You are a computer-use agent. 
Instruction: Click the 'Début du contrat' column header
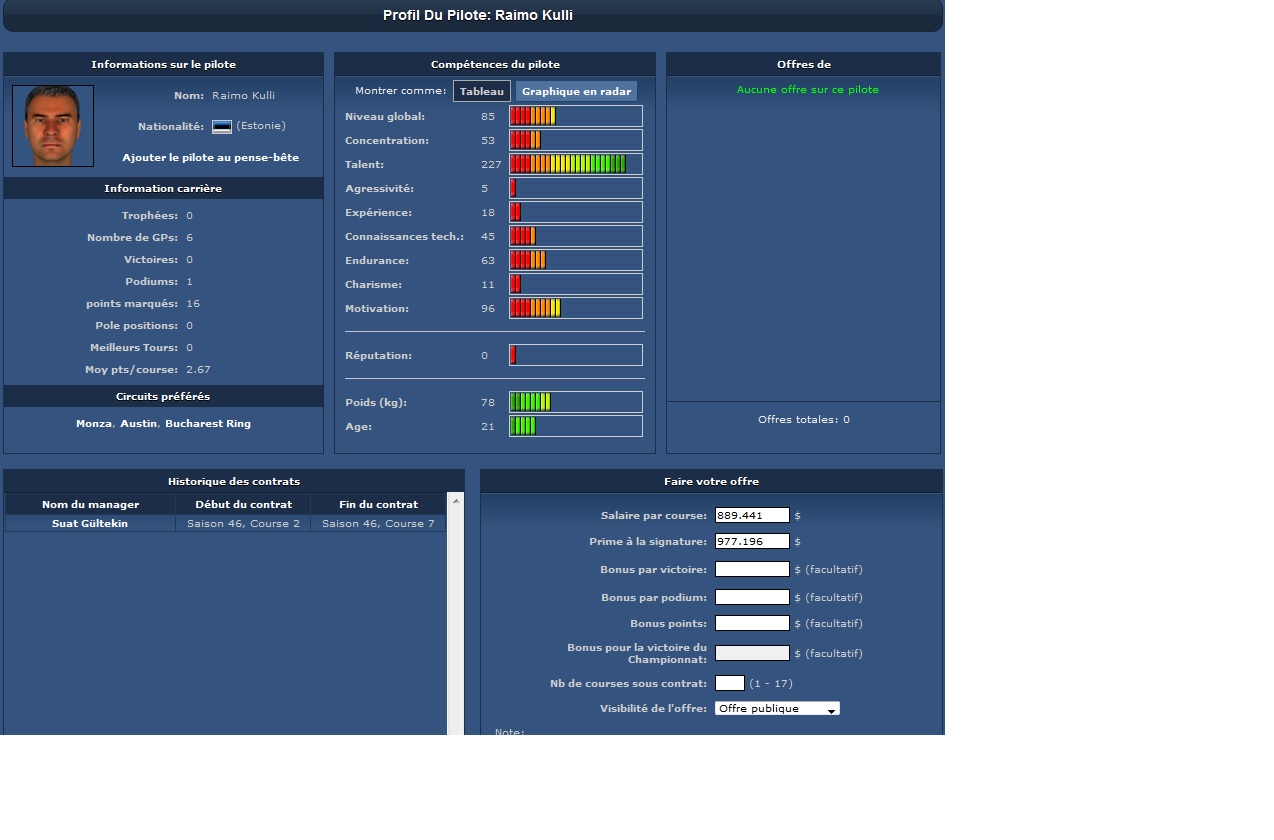(x=243, y=504)
